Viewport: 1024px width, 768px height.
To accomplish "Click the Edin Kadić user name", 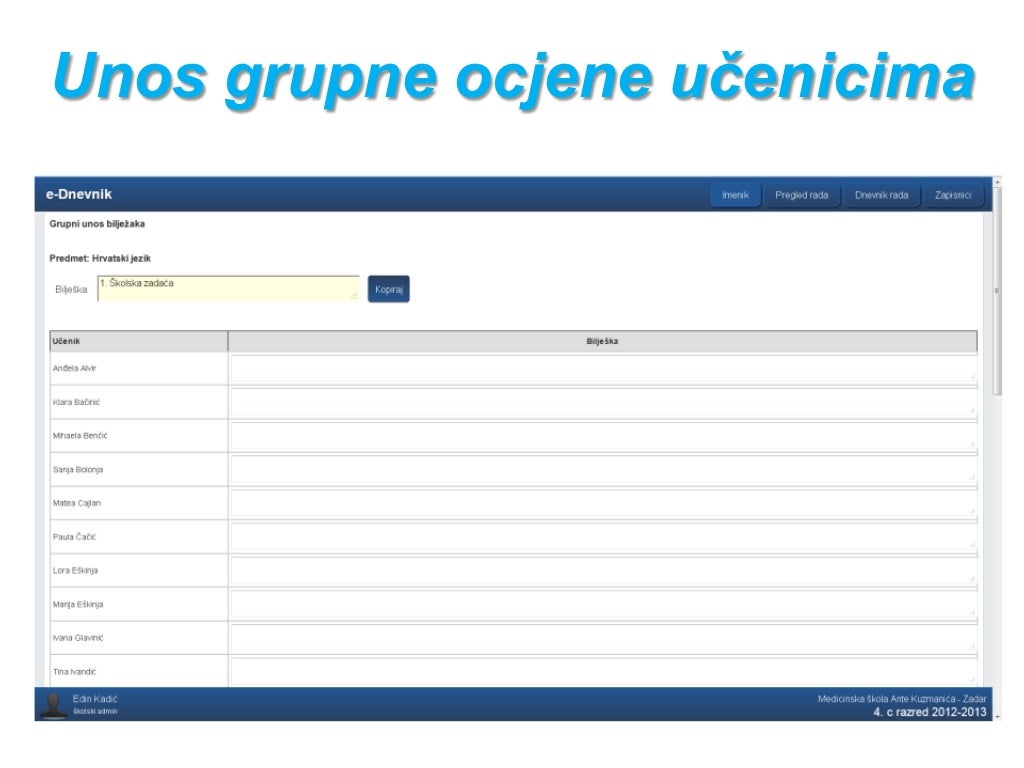I will (95, 699).
